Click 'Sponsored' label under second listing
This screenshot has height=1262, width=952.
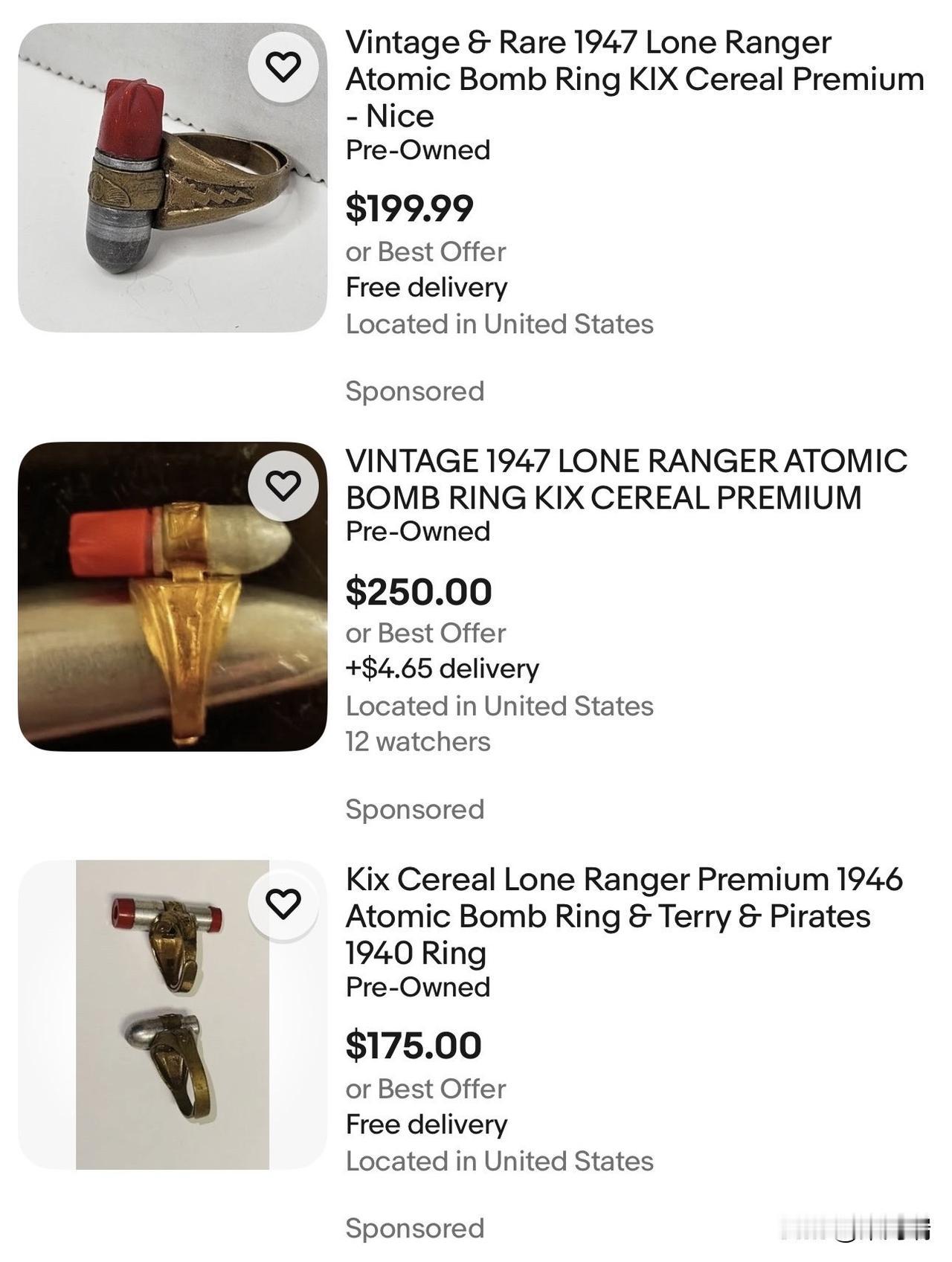click(414, 809)
